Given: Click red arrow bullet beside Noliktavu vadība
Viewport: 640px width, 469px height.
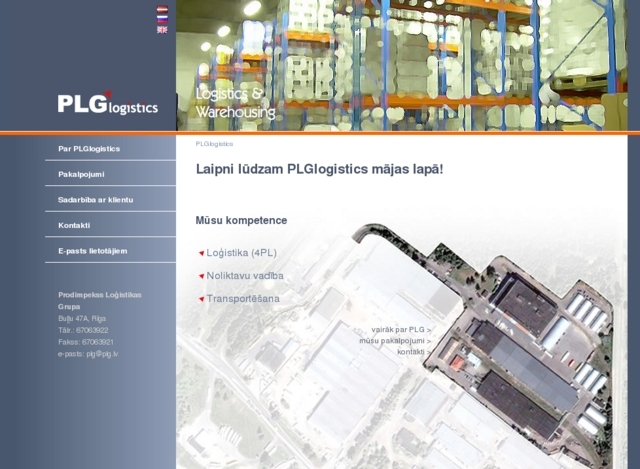Looking at the screenshot, I should (201, 276).
